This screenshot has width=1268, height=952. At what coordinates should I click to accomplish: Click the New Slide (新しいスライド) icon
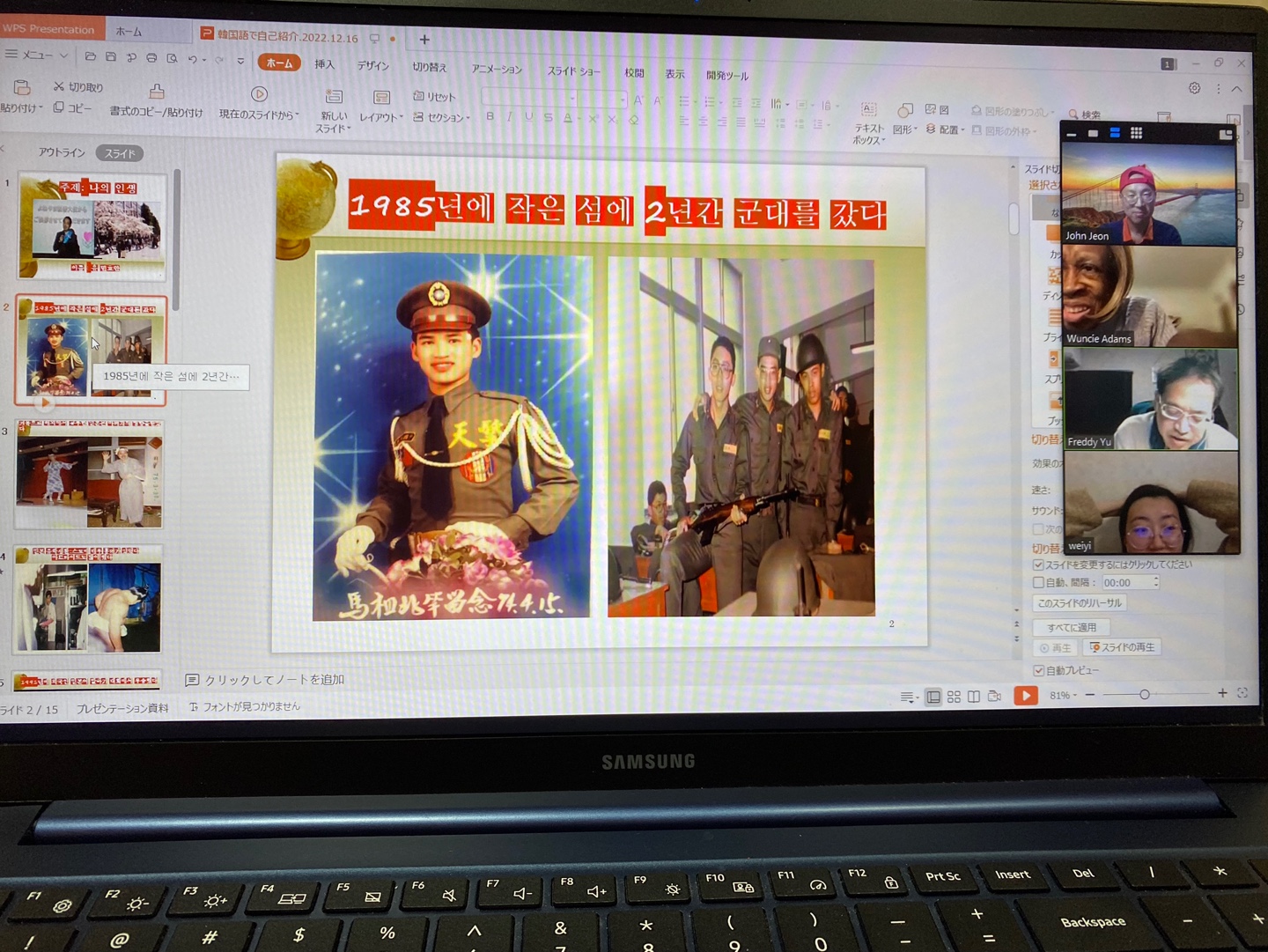tap(334, 97)
